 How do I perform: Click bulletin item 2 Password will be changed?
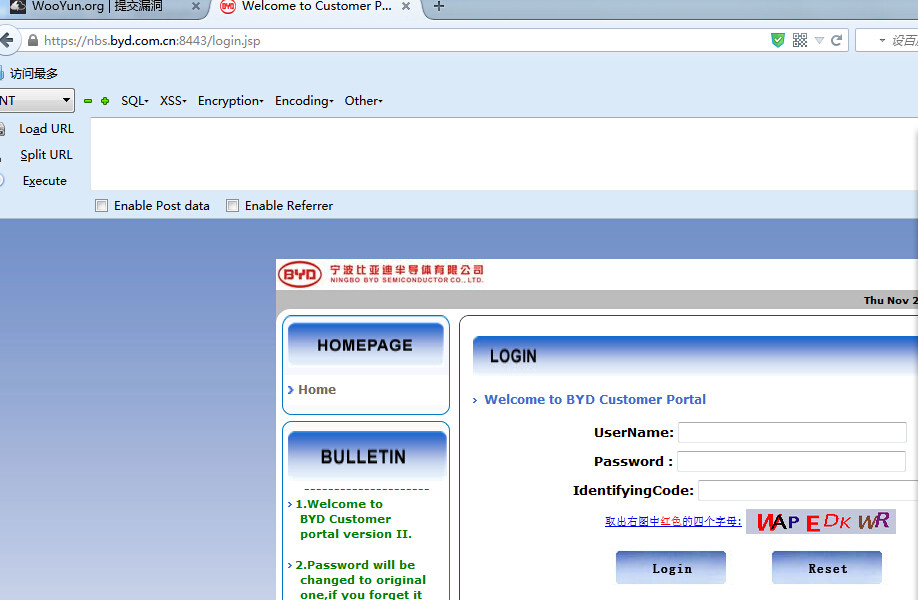click(361, 580)
